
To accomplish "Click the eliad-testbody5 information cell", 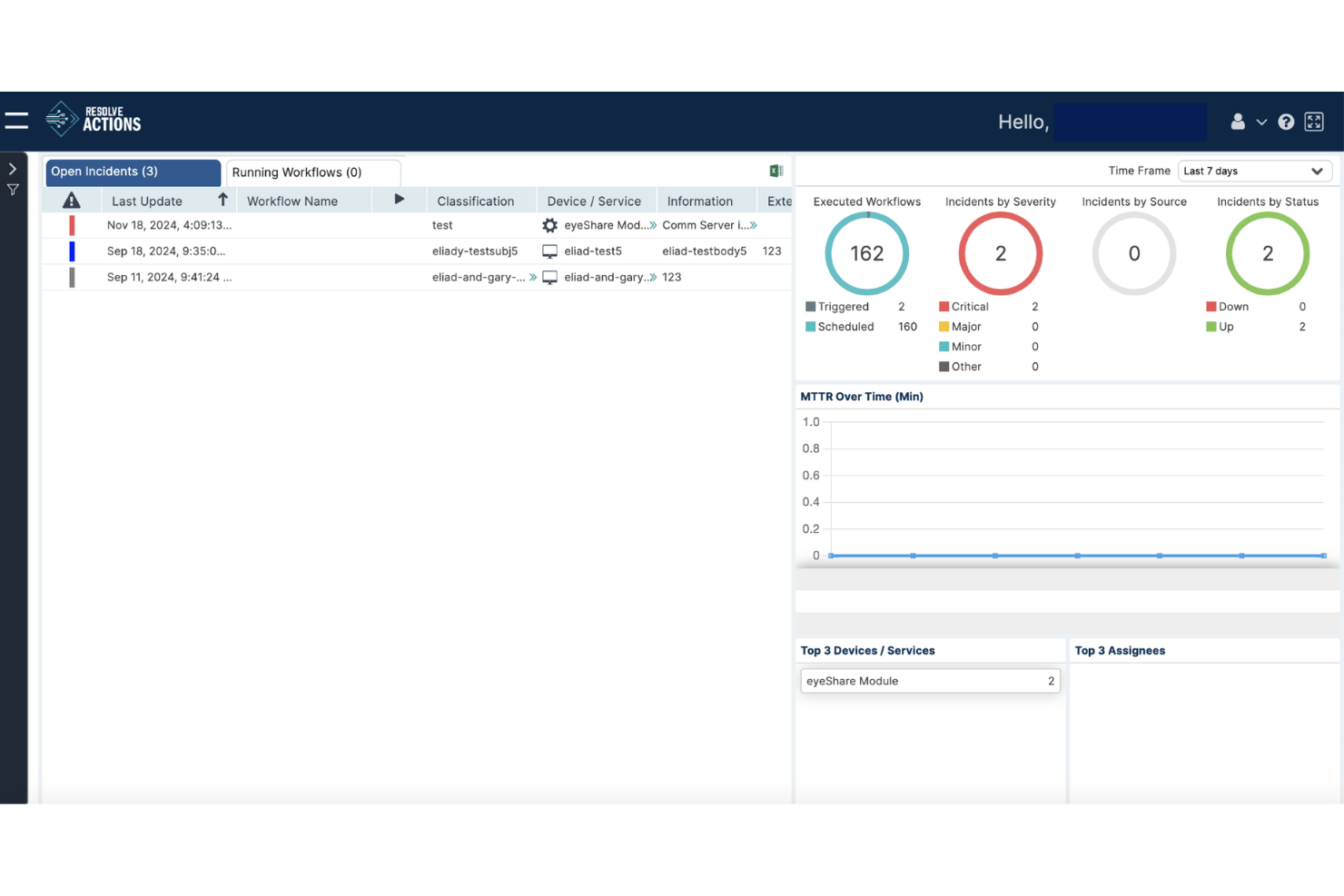I will [705, 251].
